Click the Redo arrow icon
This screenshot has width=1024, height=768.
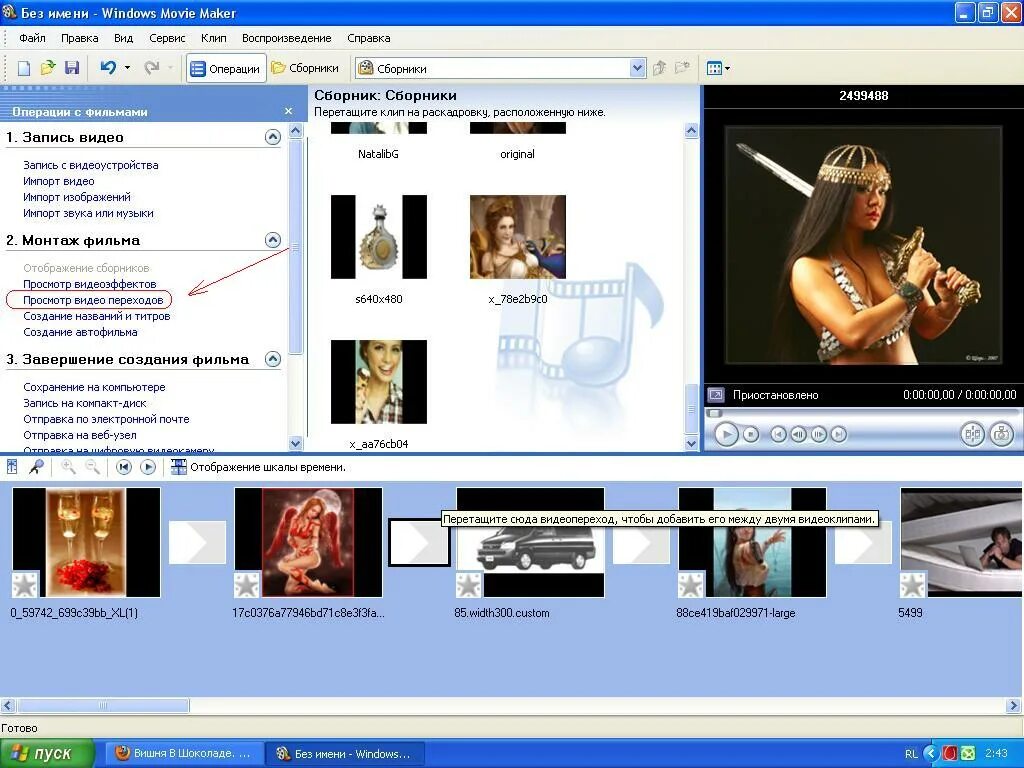click(152, 67)
